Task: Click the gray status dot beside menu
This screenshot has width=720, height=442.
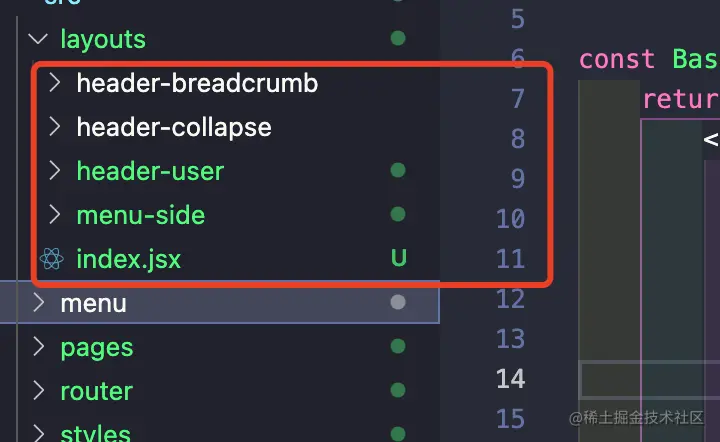Action: 398,302
